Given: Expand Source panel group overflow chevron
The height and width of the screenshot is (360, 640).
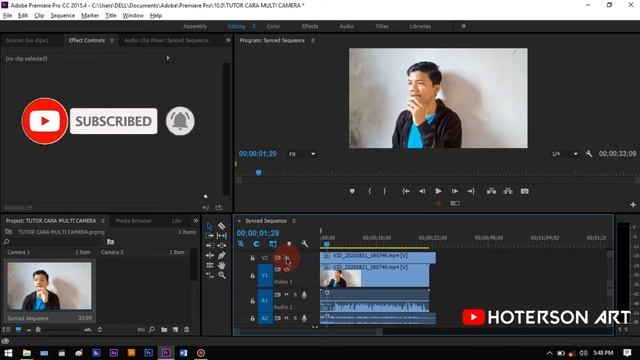Looking at the screenshot, I should [228, 40].
